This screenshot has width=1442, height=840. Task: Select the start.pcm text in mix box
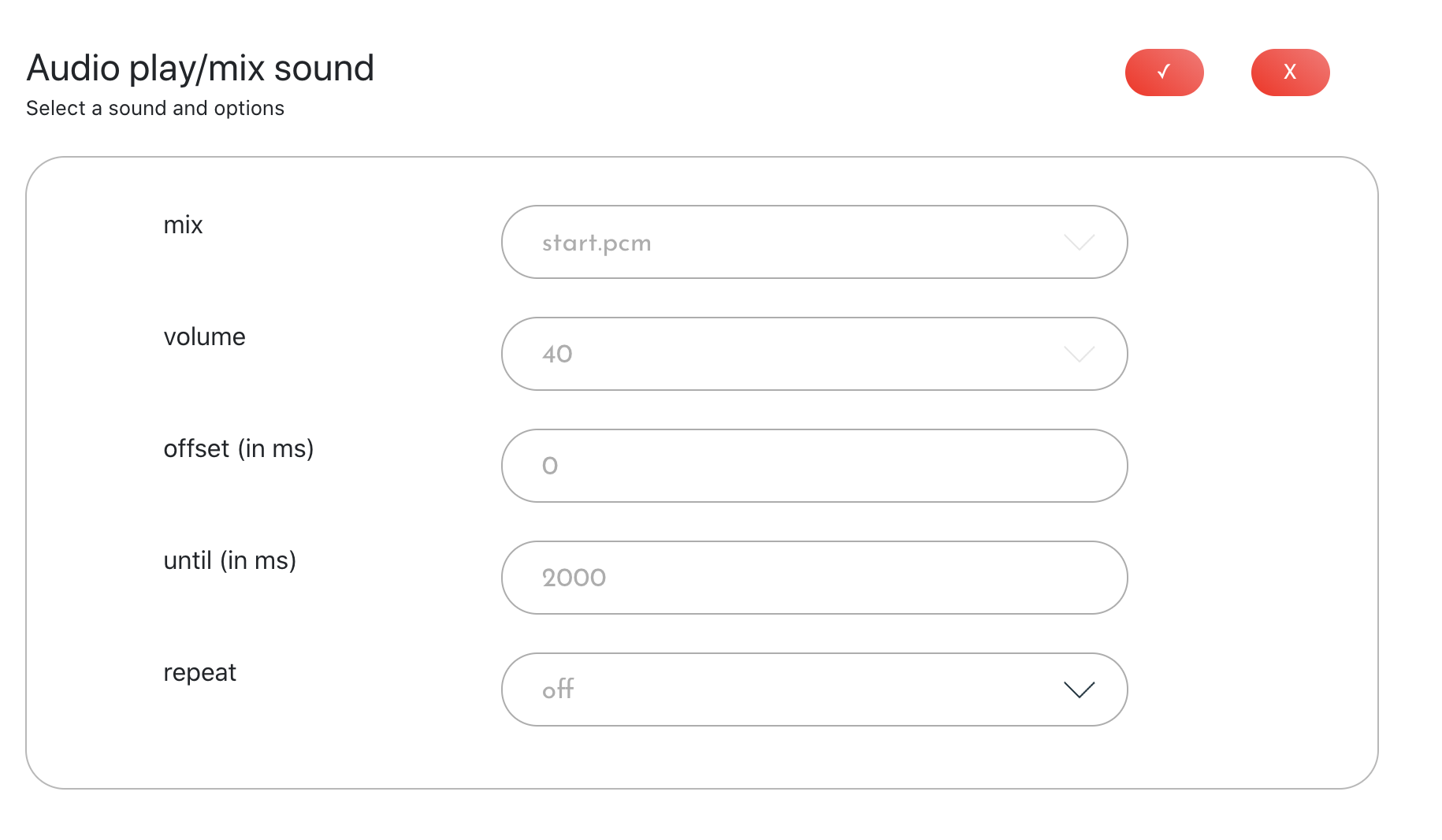tap(596, 243)
